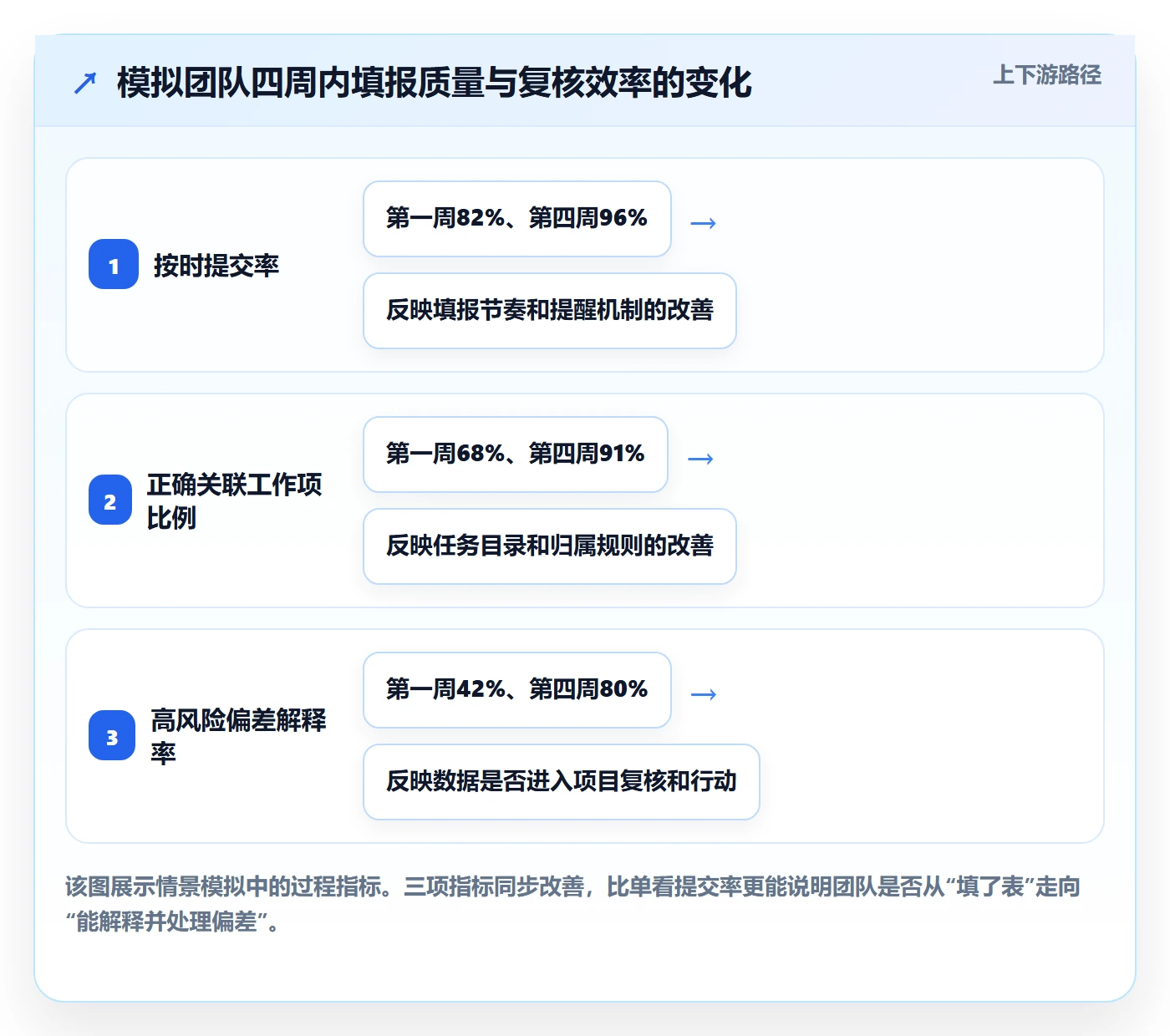The height and width of the screenshot is (1036, 1170).
Task: Click the arrow after 第一周82%、第四周96%
Action: click(704, 223)
